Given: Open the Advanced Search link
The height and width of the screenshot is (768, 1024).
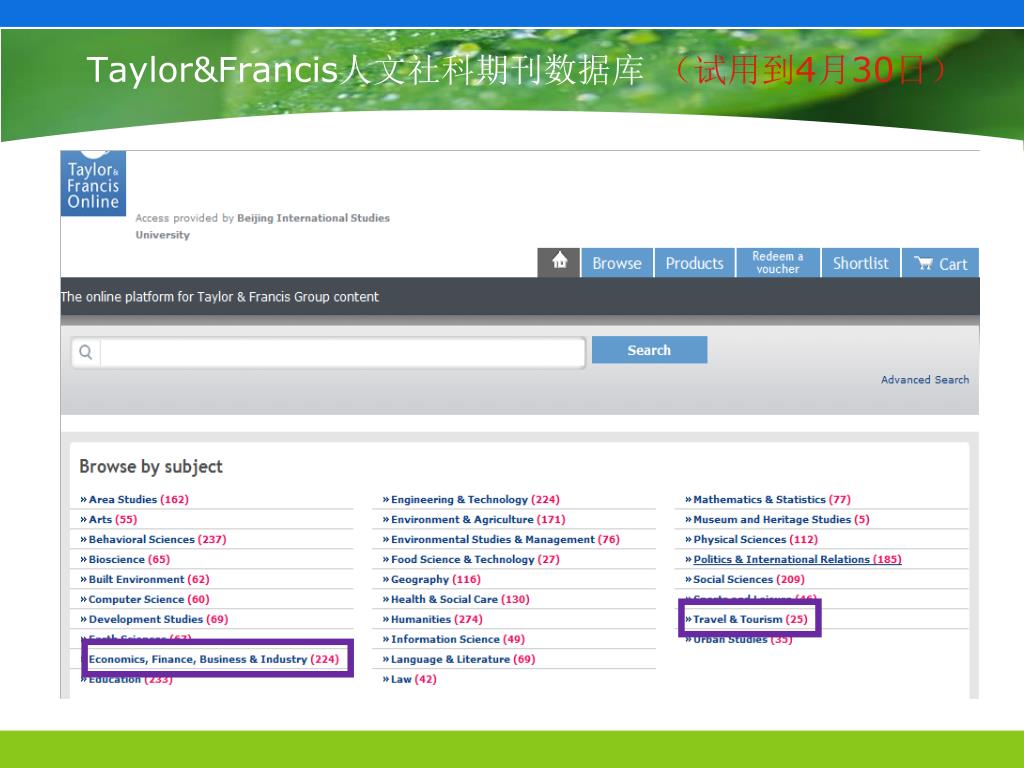Looking at the screenshot, I should [925, 379].
